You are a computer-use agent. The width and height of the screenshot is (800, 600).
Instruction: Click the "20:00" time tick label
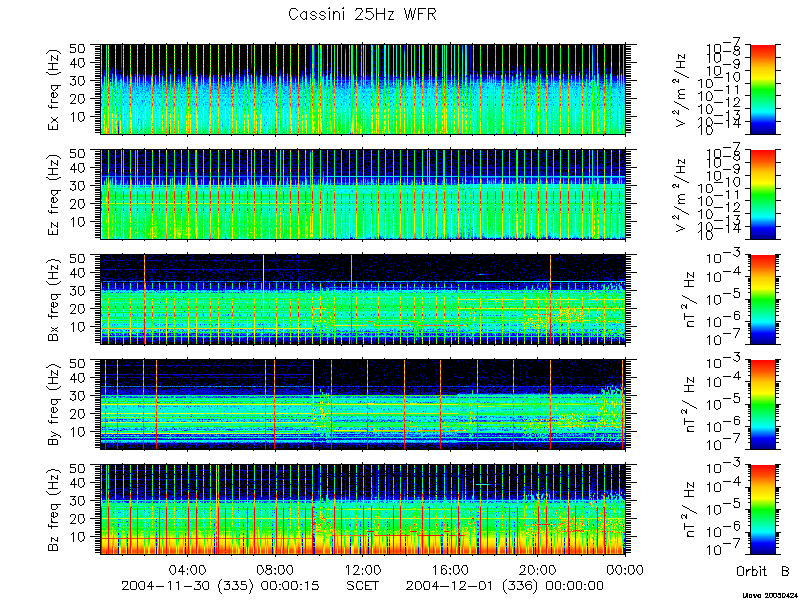[x=538, y=570]
